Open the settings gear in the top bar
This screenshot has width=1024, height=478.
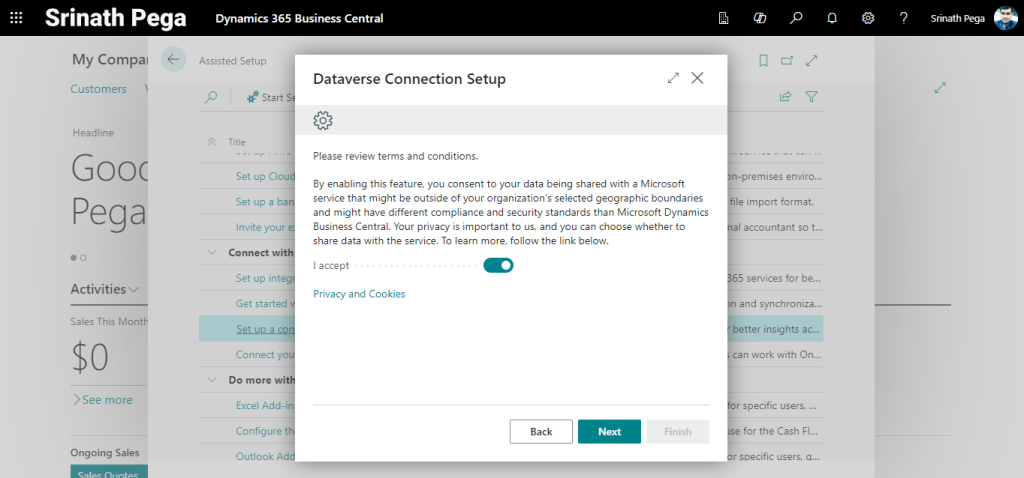pyautogui.click(x=868, y=18)
